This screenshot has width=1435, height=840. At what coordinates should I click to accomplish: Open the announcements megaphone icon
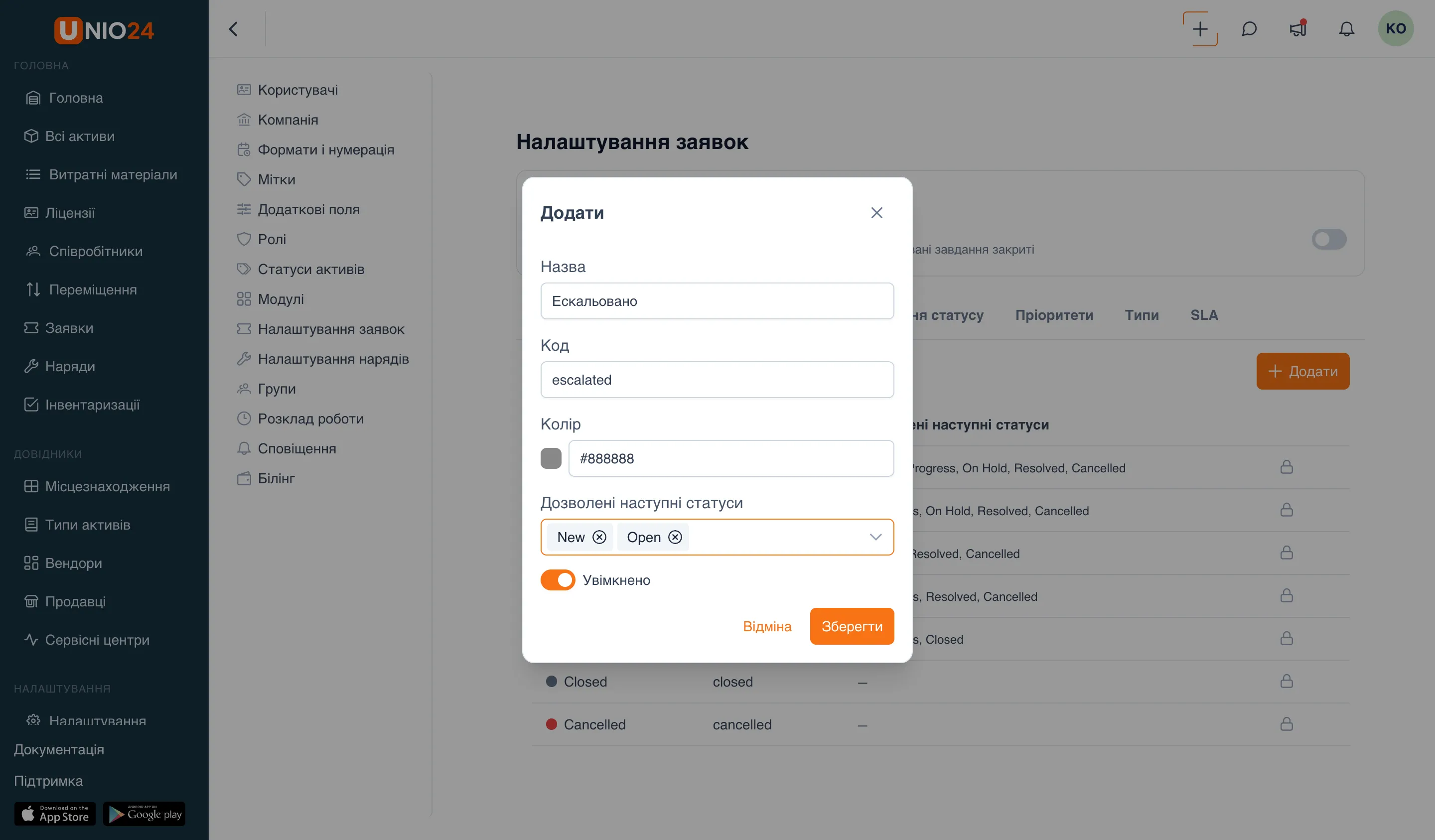point(1298,28)
